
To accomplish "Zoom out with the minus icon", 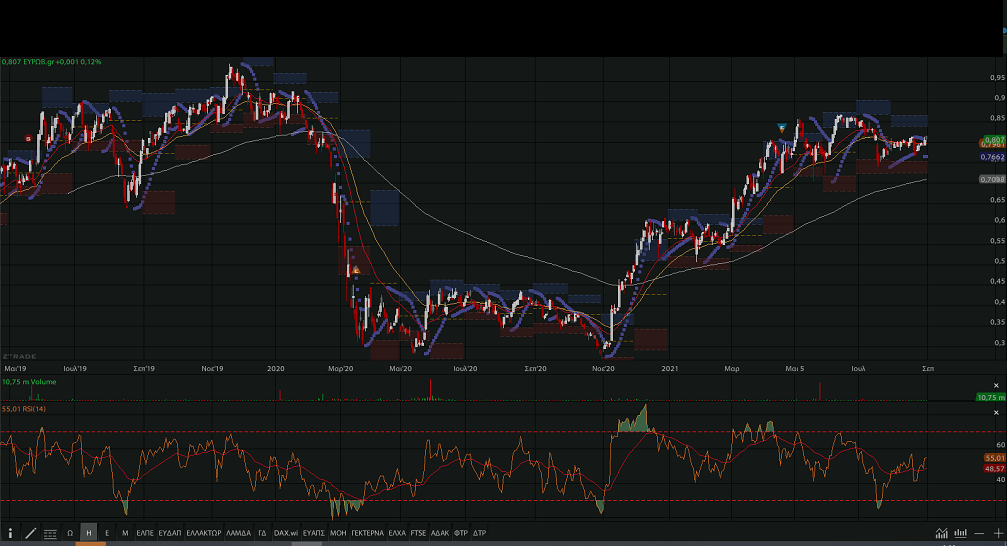I will (x=979, y=534).
